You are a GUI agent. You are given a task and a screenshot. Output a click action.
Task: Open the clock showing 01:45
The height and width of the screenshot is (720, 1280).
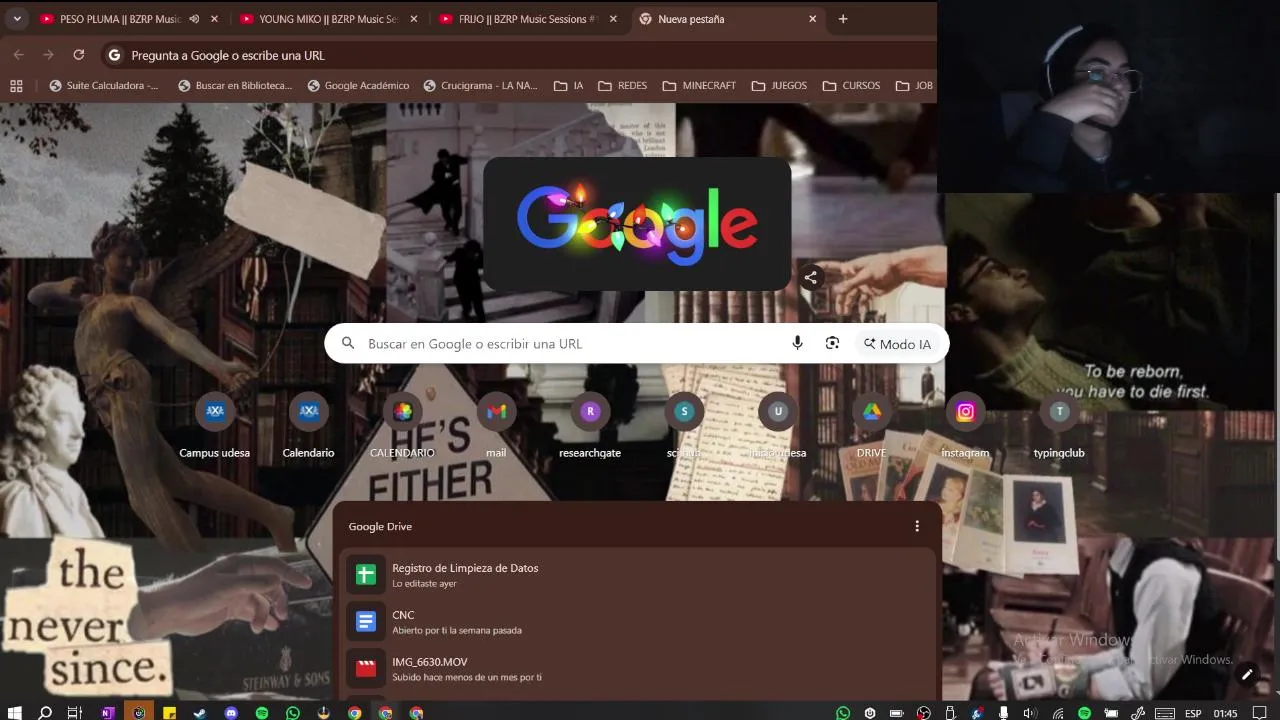pyautogui.click(x=1225, y=713)
